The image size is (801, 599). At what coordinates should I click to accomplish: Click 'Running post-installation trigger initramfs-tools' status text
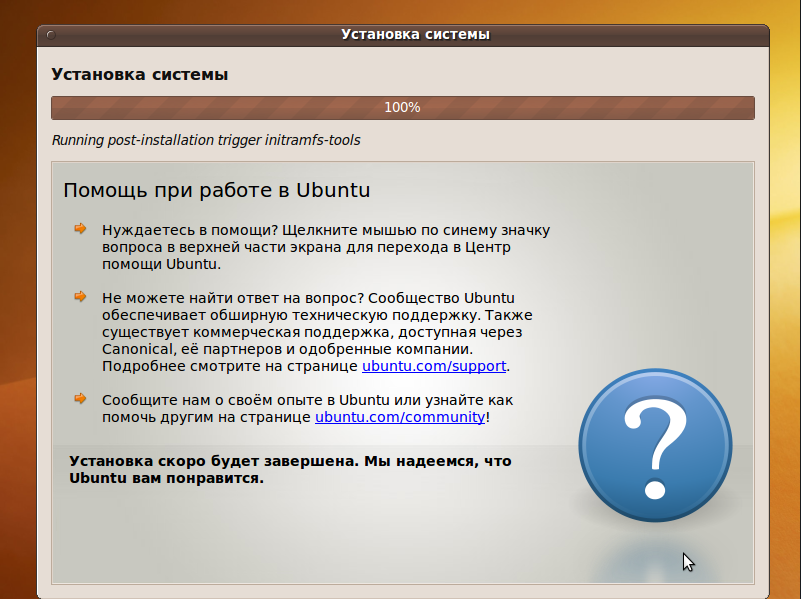[206, 140]
